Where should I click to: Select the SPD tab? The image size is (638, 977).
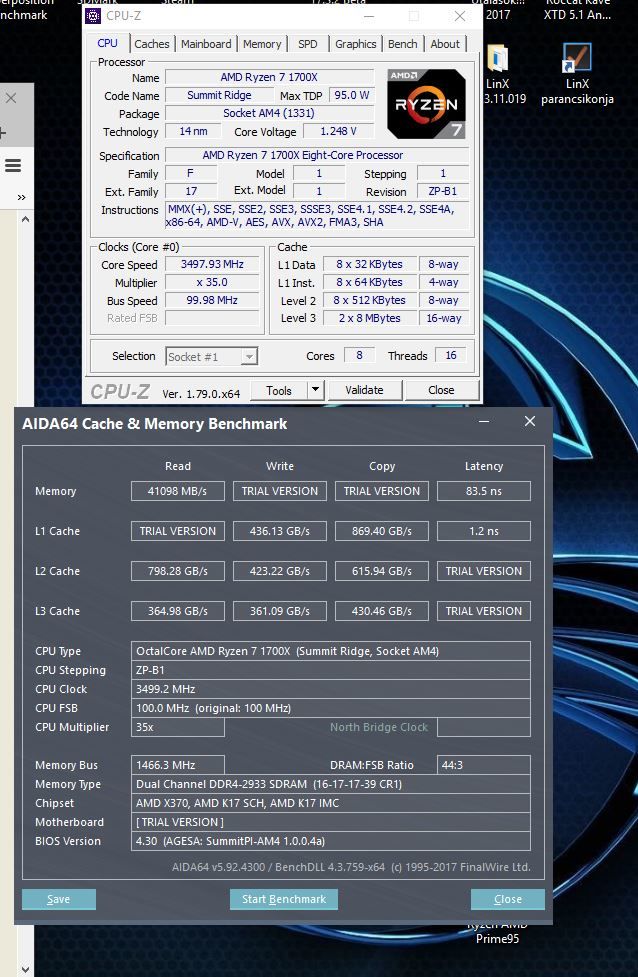308,44
